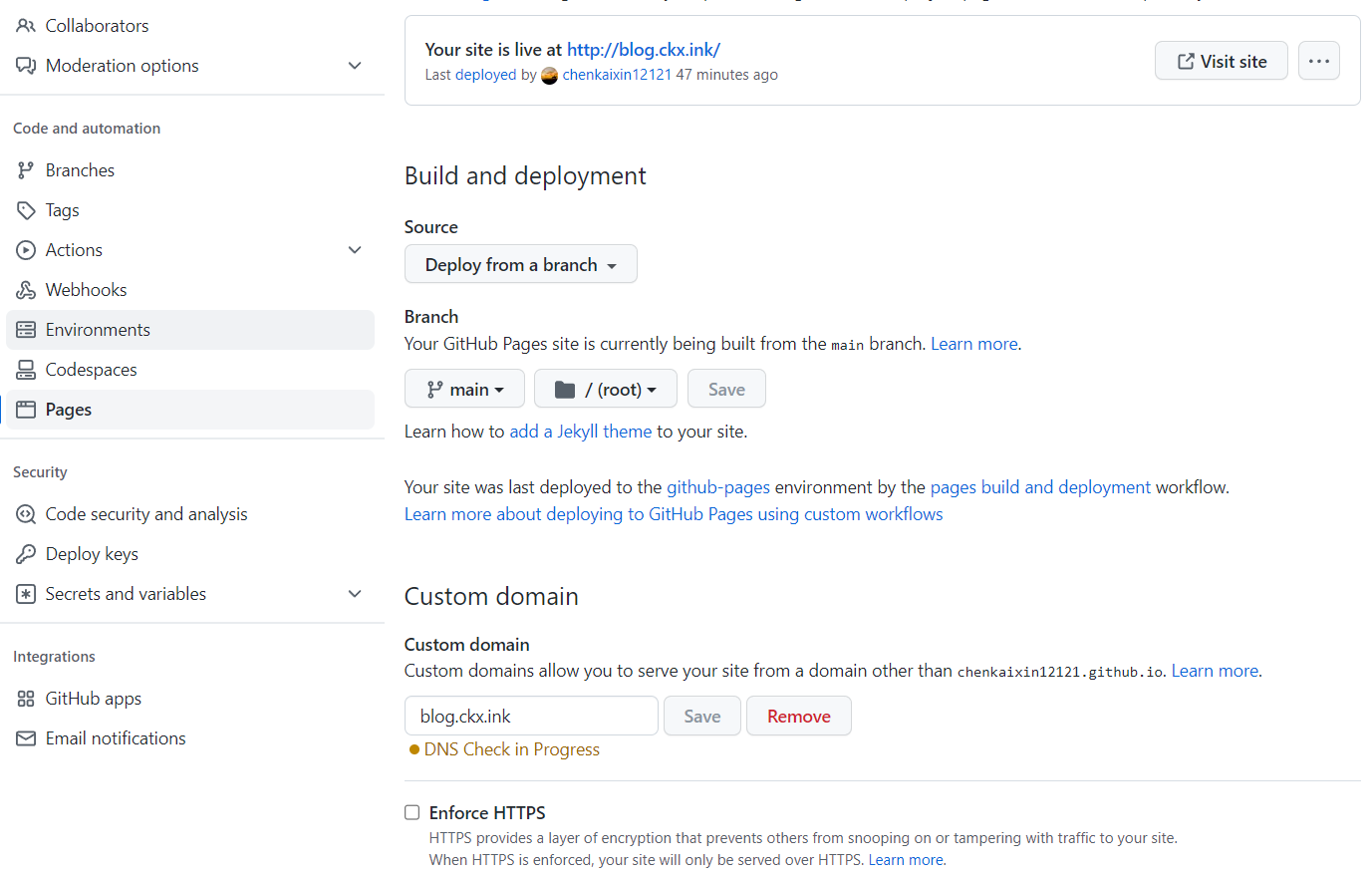Click the Tags icon in sidebar

[26, 210]
